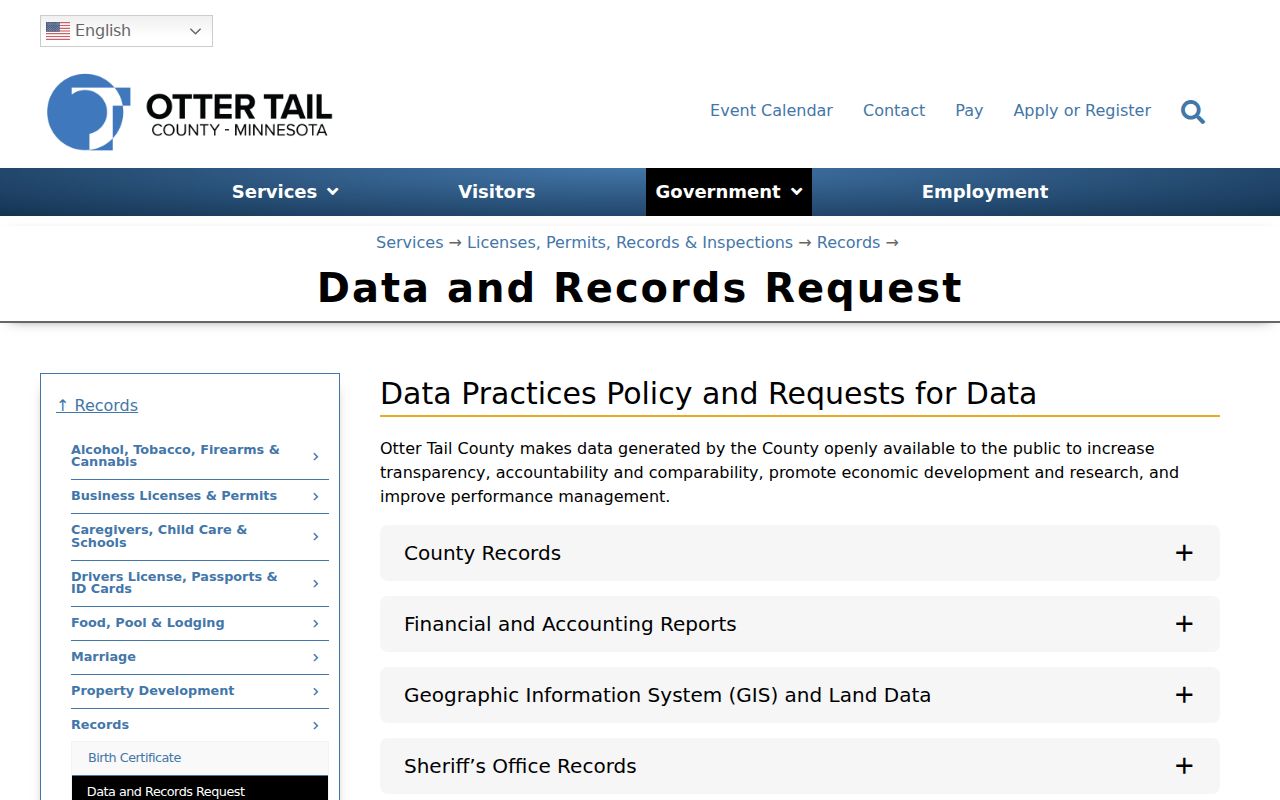Click chevron beside Caregivers, Child Care & Schools
This screenshot has width=1280, height=800.
coord(315,536)
